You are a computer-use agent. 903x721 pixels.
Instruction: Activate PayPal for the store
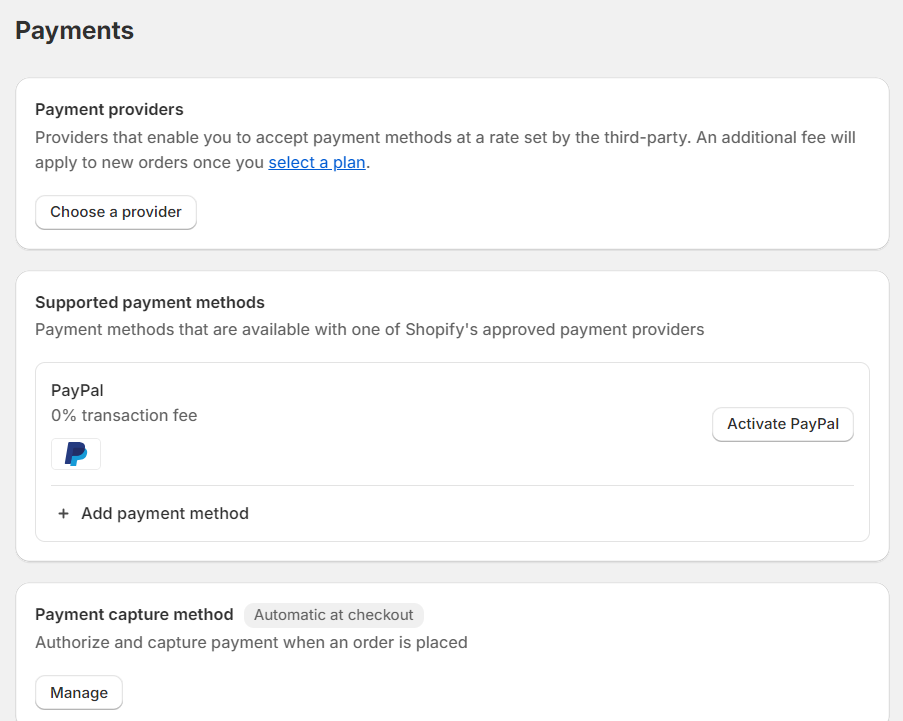click(x=782, y=424)
